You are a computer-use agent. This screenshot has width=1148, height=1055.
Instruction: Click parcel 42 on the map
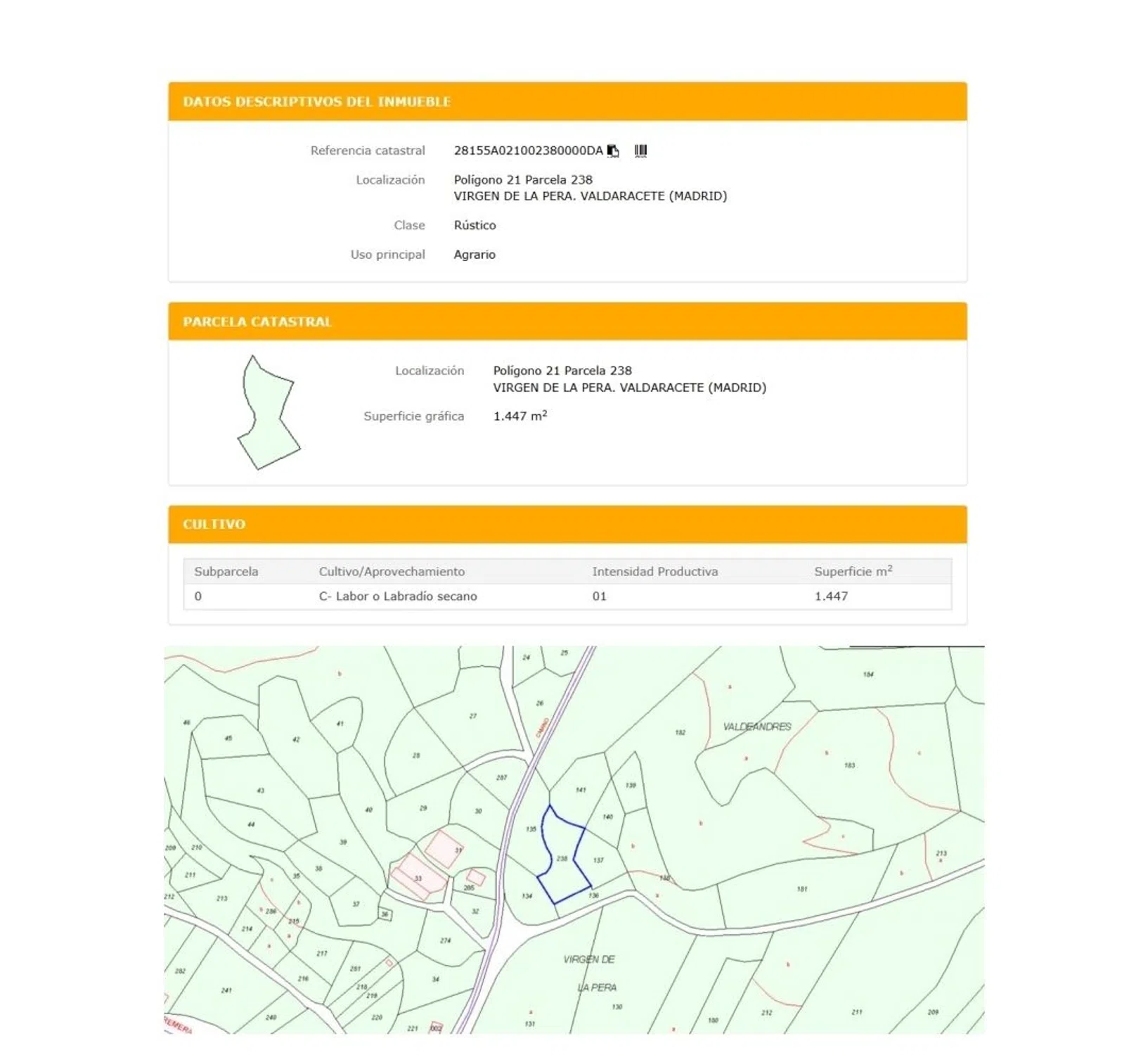296,739
